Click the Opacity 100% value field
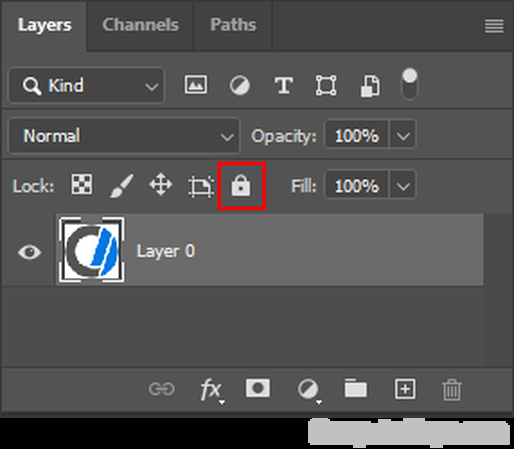This screenshot has width=514, height=449. coord(356,135)
